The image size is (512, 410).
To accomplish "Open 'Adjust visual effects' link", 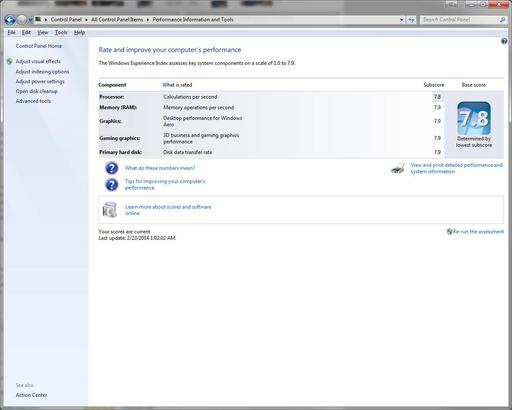I will (38, 61).
